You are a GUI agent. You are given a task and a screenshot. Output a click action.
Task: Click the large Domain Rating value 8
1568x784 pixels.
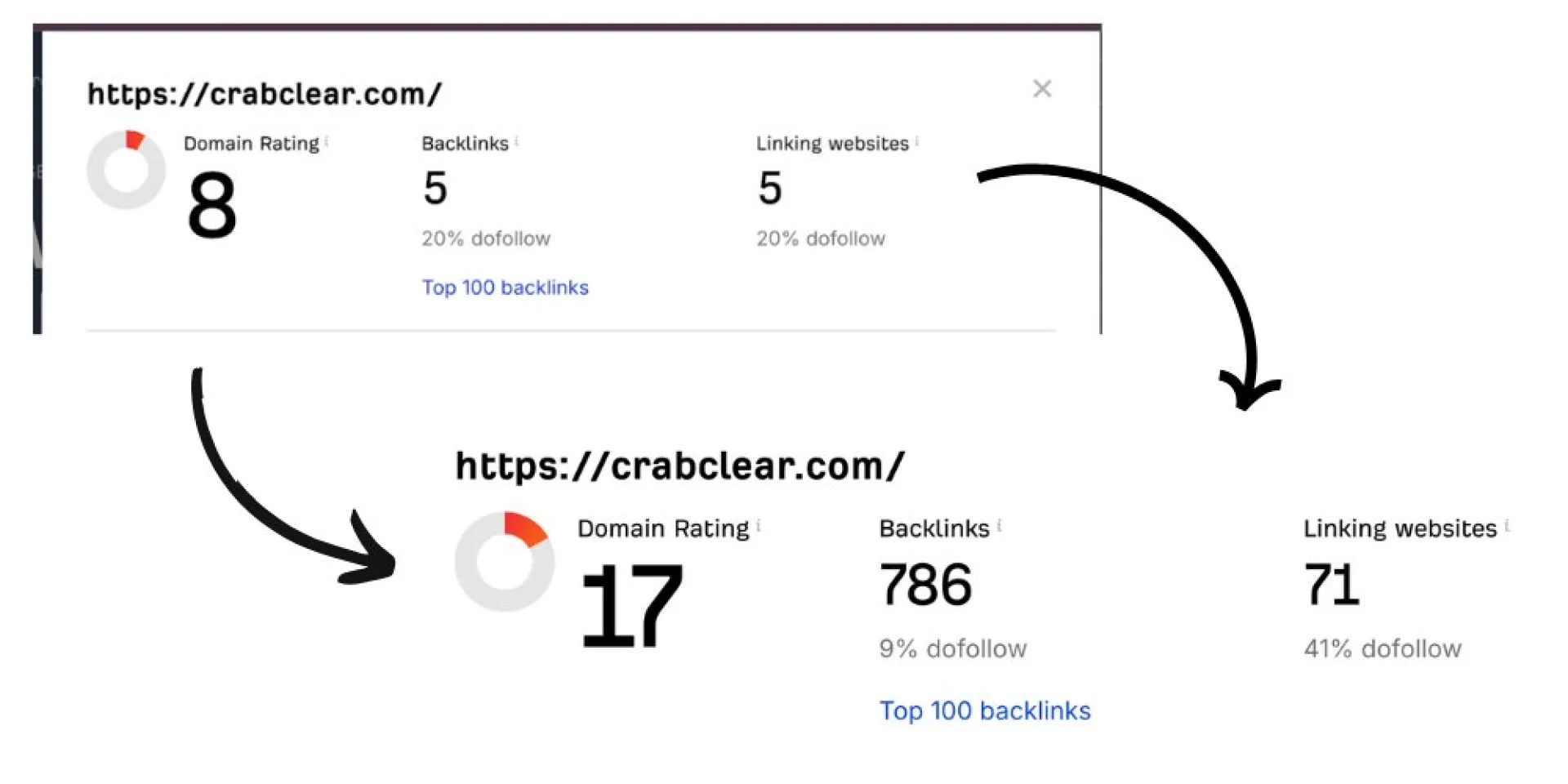[212, 205]
